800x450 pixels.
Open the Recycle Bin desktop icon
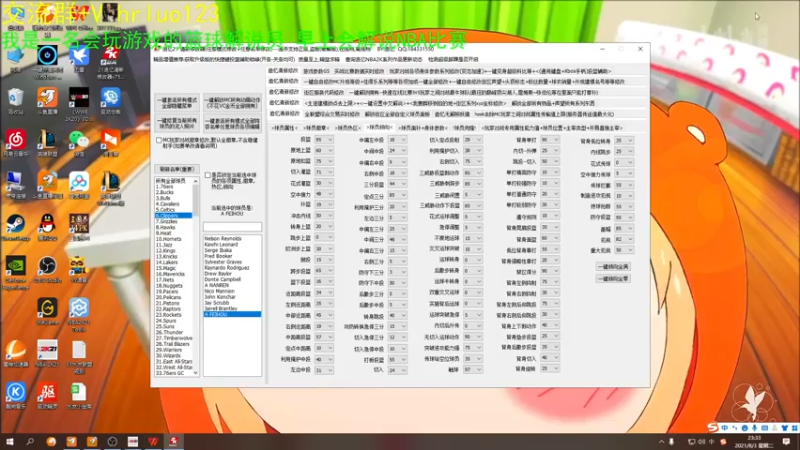15,98
